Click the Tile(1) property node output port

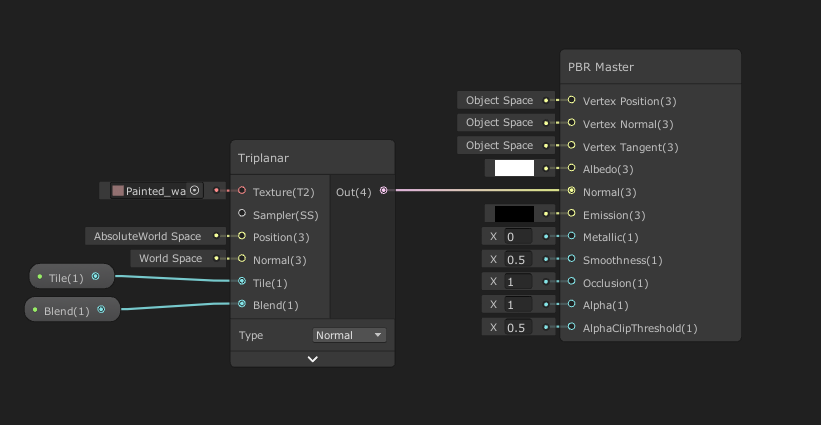pos(96,277)
